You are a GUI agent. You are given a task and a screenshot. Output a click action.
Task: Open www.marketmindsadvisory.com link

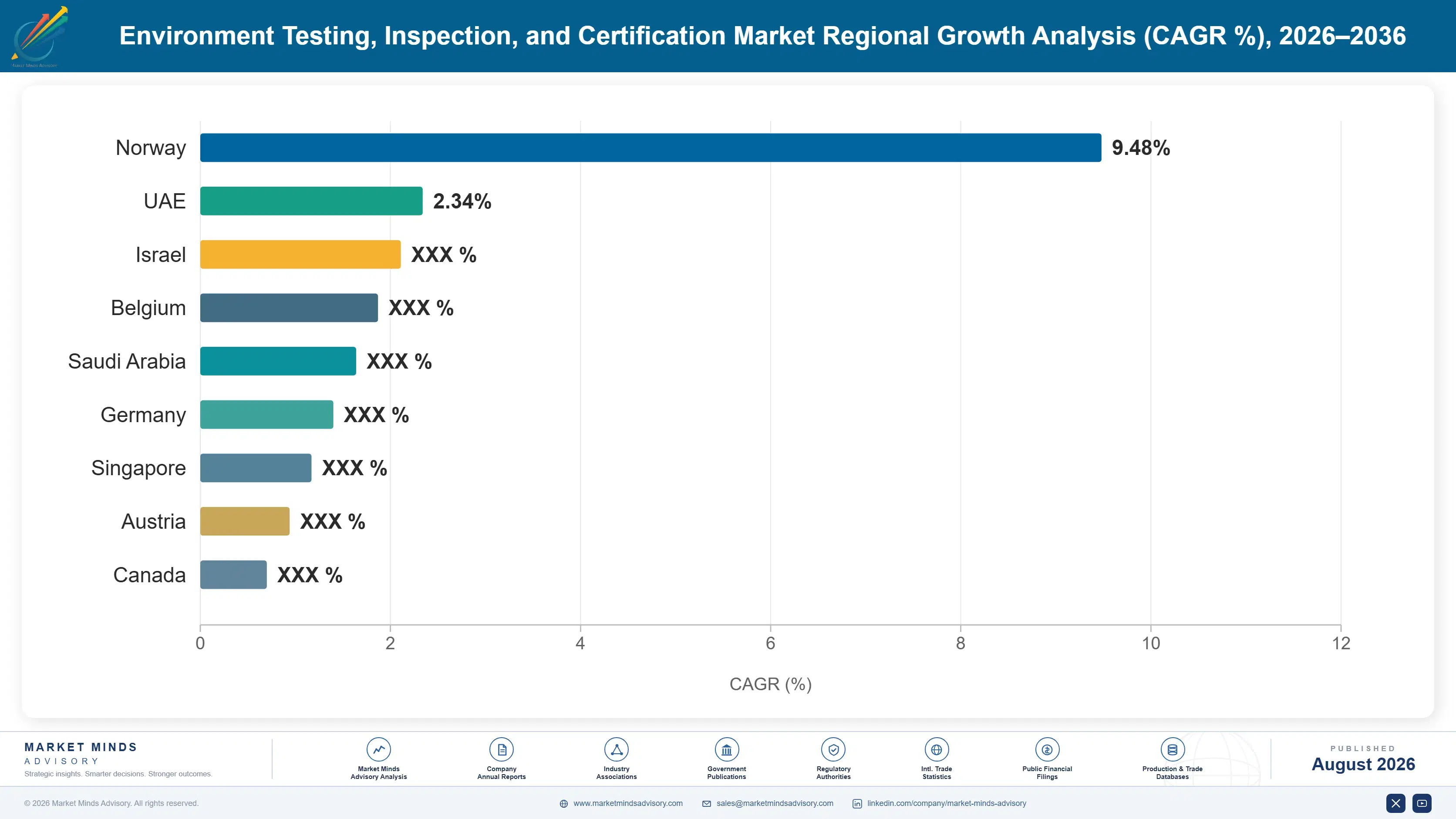(x=628, y=803)
